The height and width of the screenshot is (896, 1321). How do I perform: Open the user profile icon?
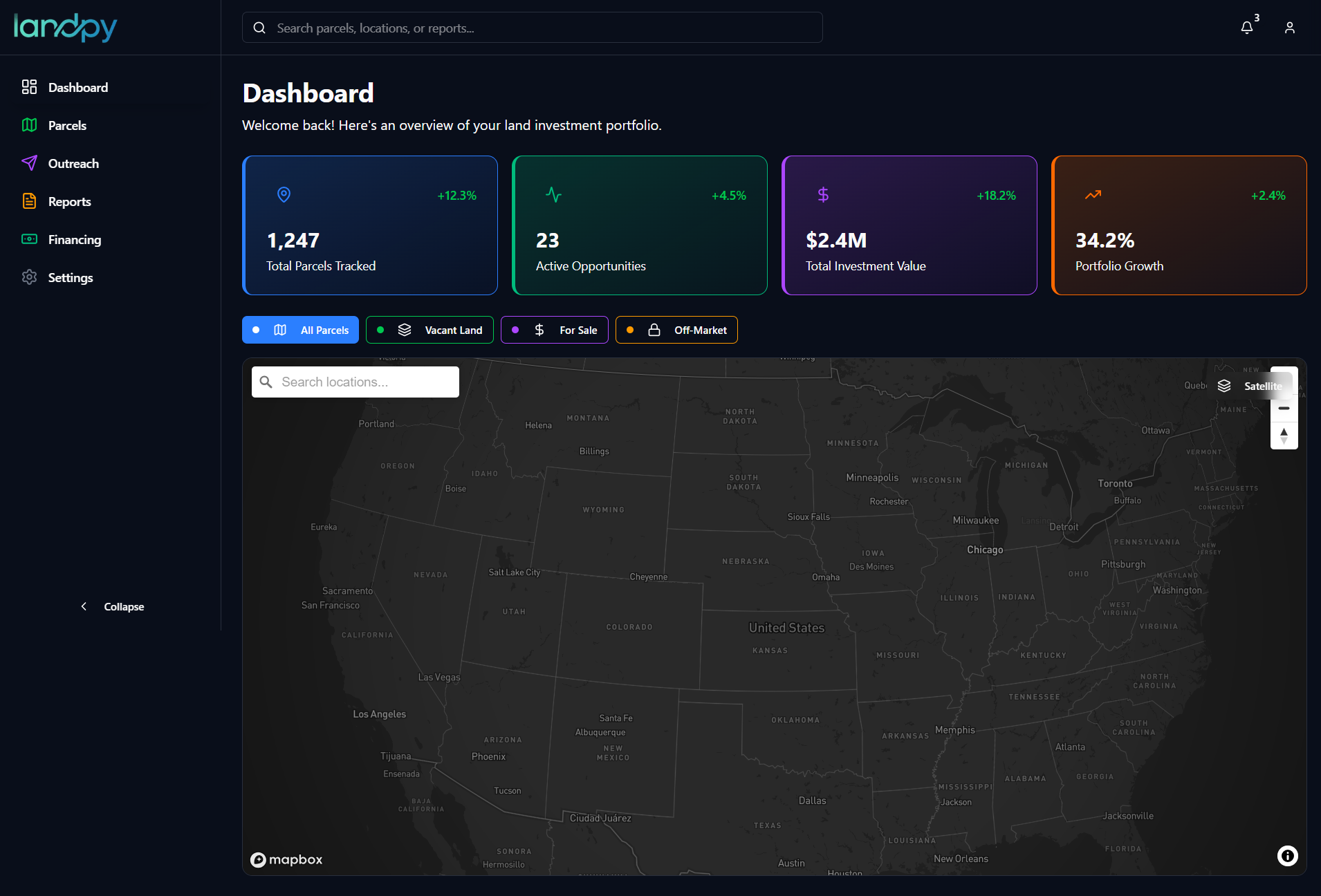(x=1289, y=28)
